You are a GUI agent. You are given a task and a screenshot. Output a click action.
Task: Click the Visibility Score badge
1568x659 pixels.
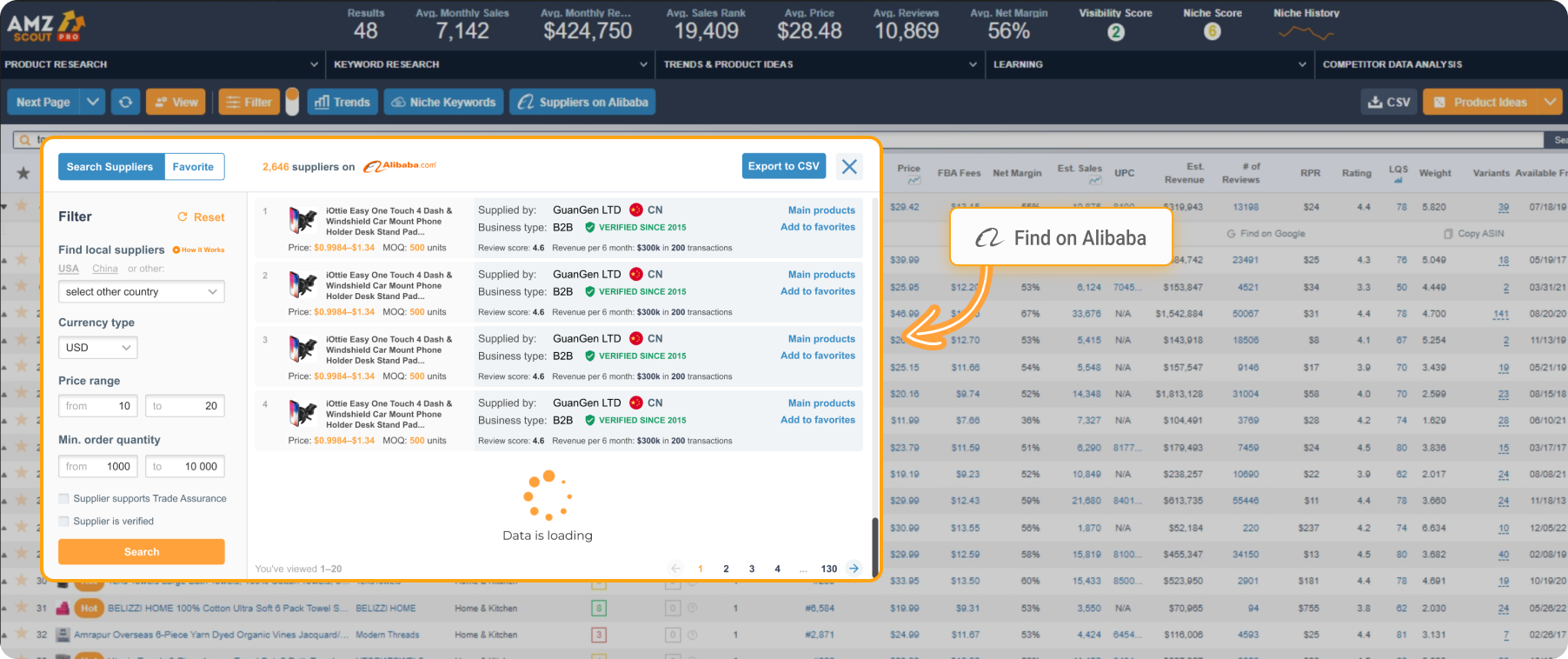(x=1116, y=32)
